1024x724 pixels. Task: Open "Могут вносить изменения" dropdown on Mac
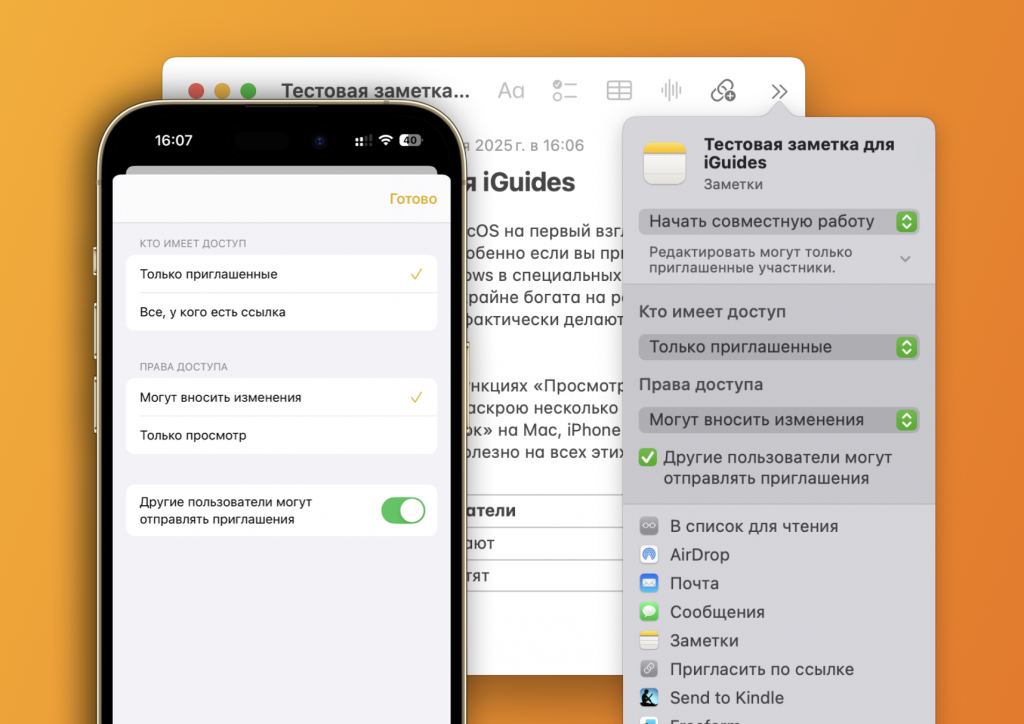[x=778, y=420]
